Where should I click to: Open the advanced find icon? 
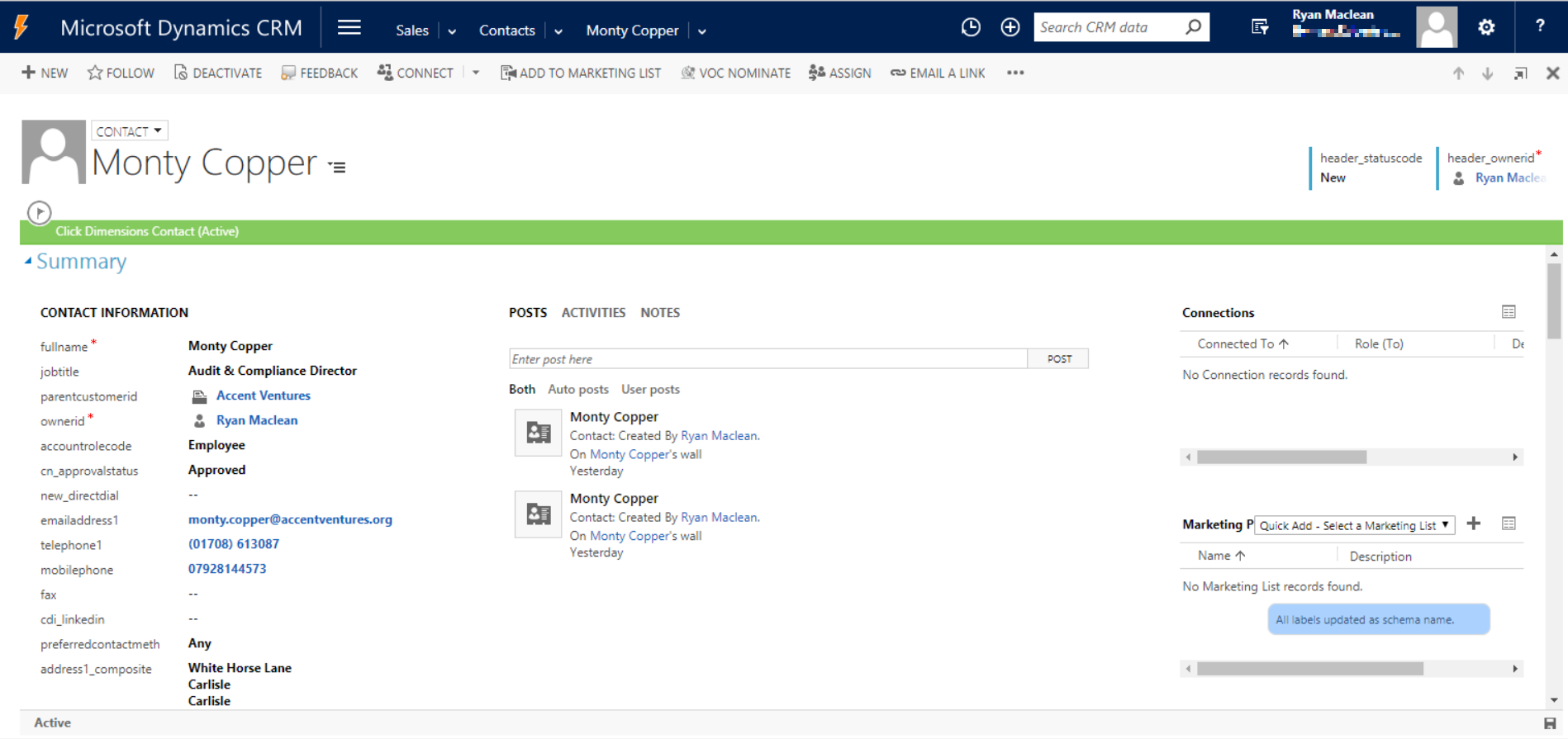[1260, 27]
